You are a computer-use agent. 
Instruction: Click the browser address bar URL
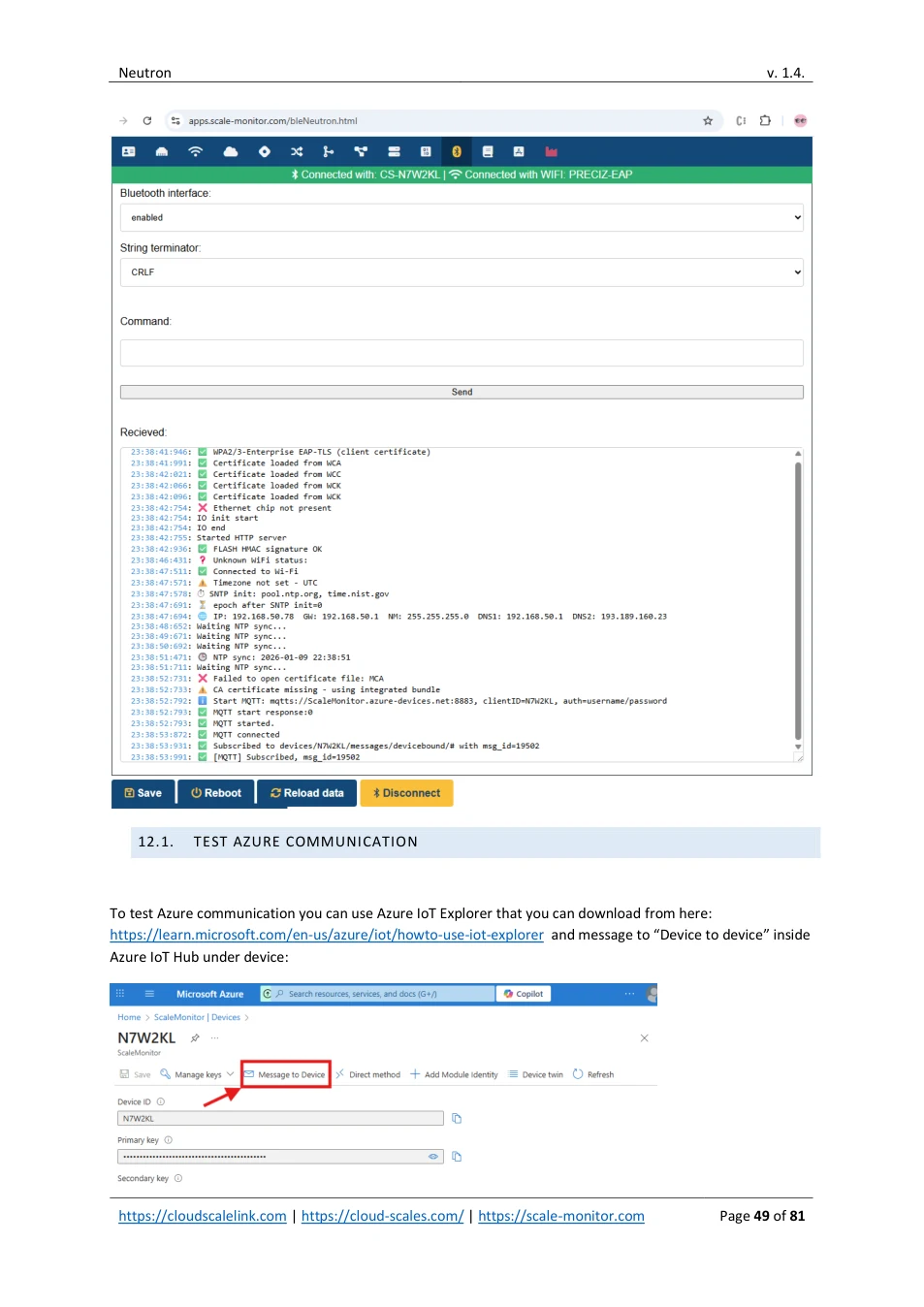pyautogui.click(x=272, y=121)
